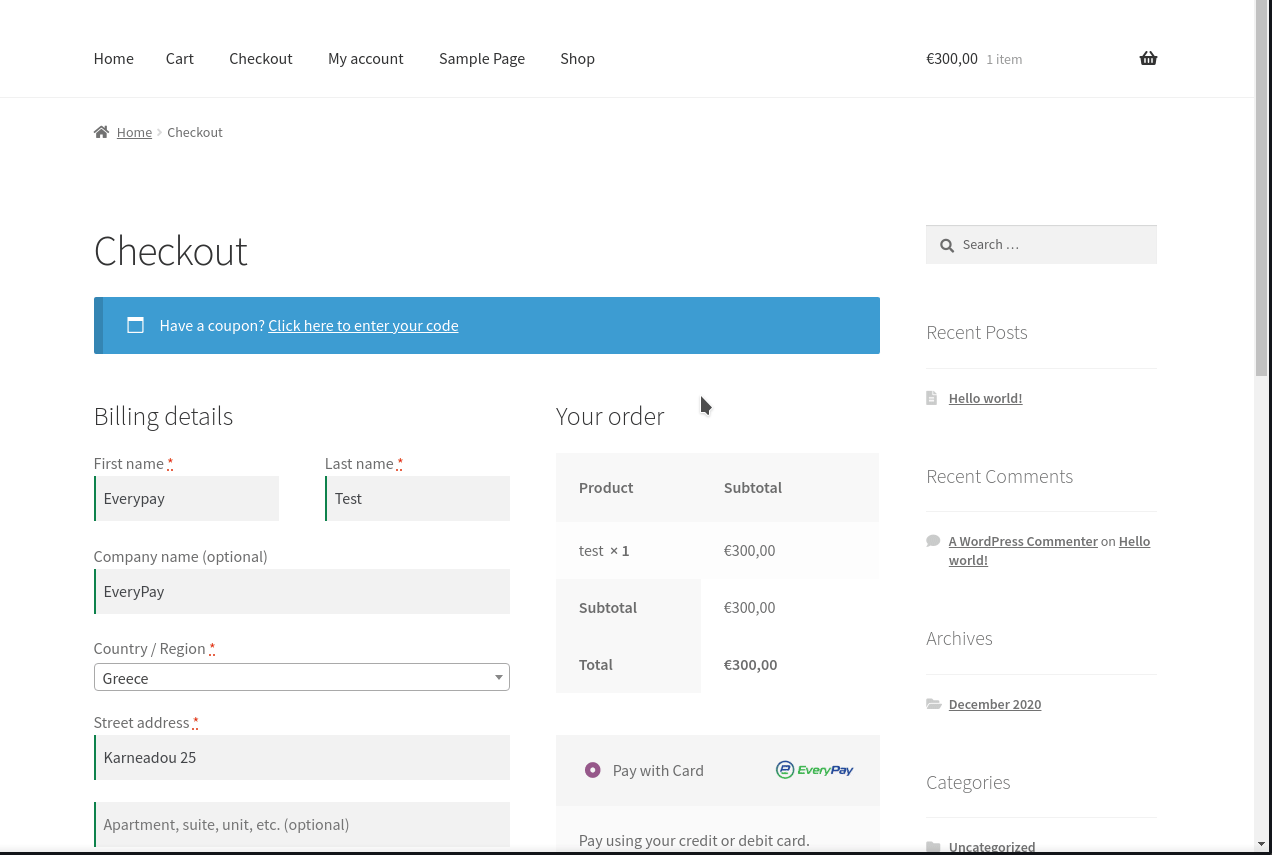Open Cart in the top navigation menu
The height and width of the screenshot is (855, 1272).
coord(180,58)
